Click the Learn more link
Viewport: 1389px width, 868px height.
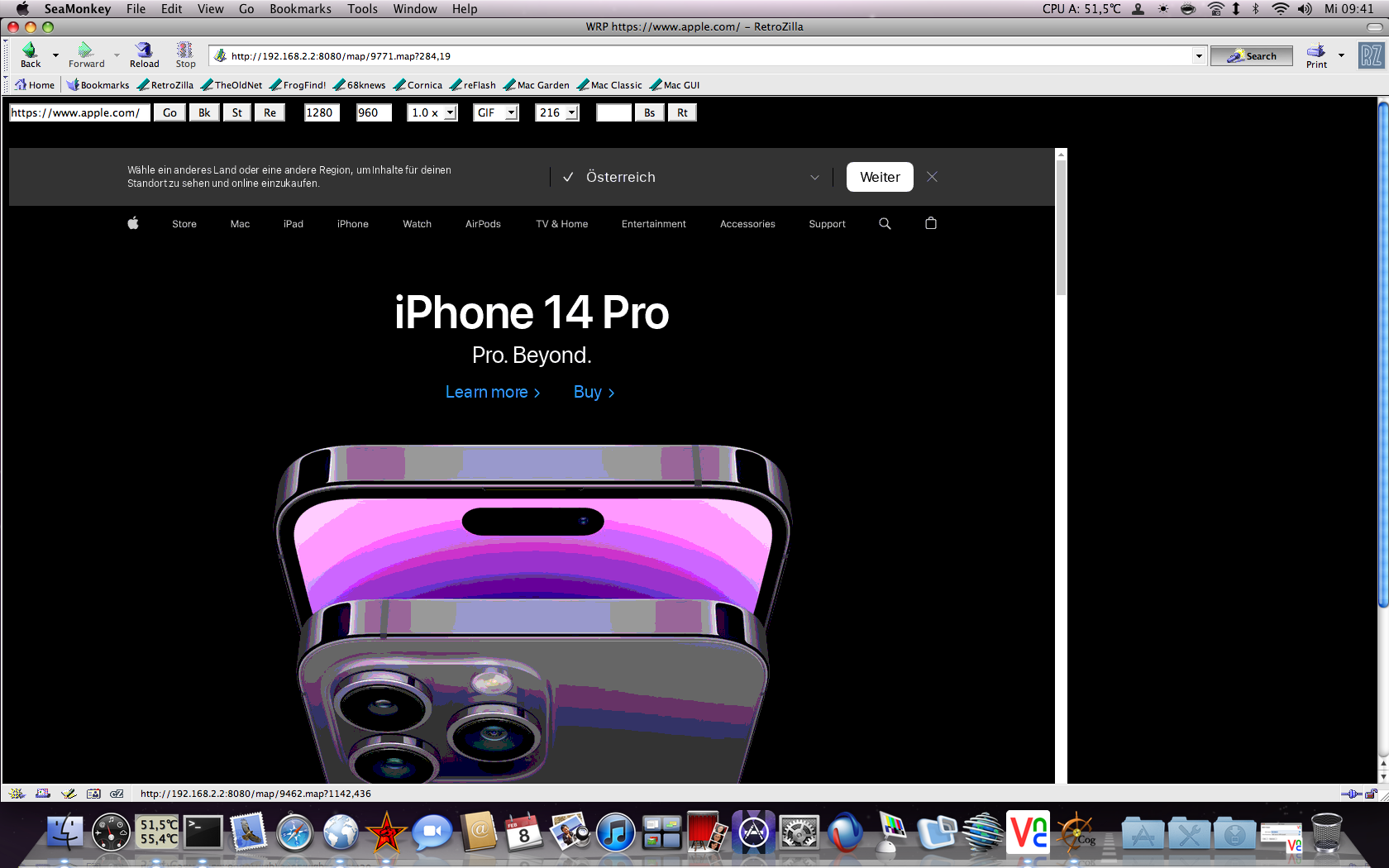pyautogui.click(x=493, y=392)
